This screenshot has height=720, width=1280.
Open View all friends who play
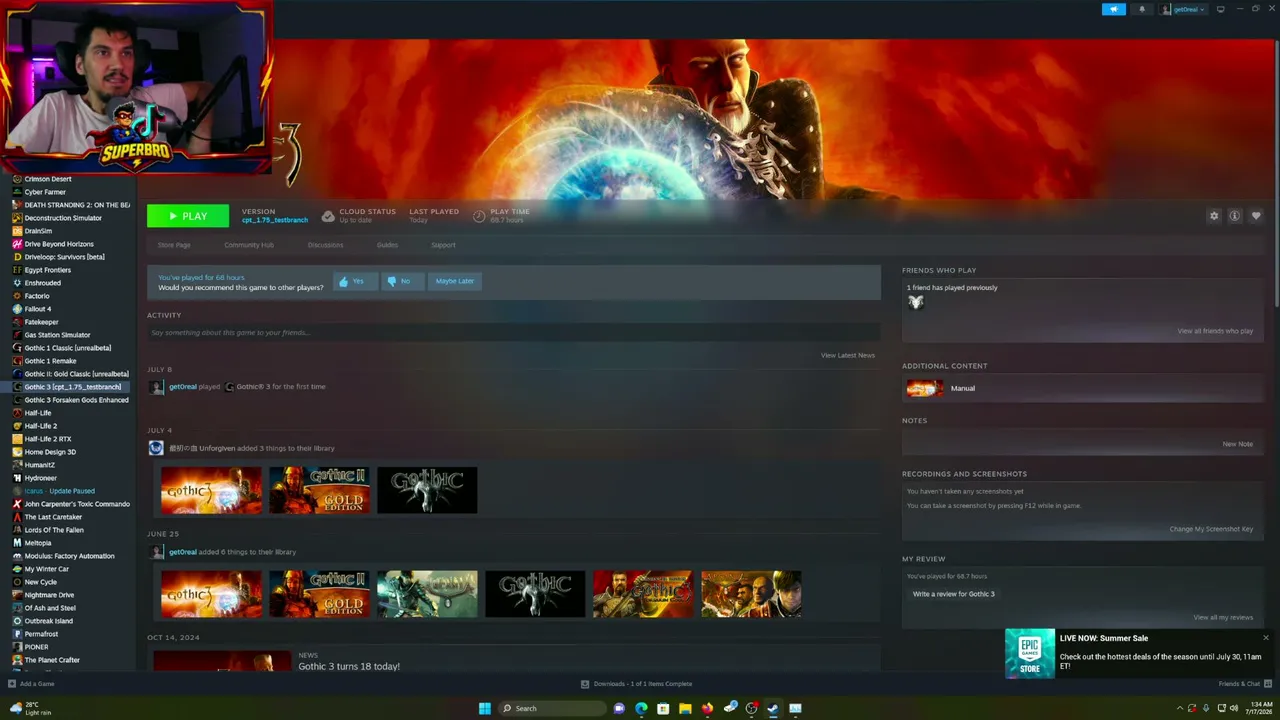(x=1215, y=331)
